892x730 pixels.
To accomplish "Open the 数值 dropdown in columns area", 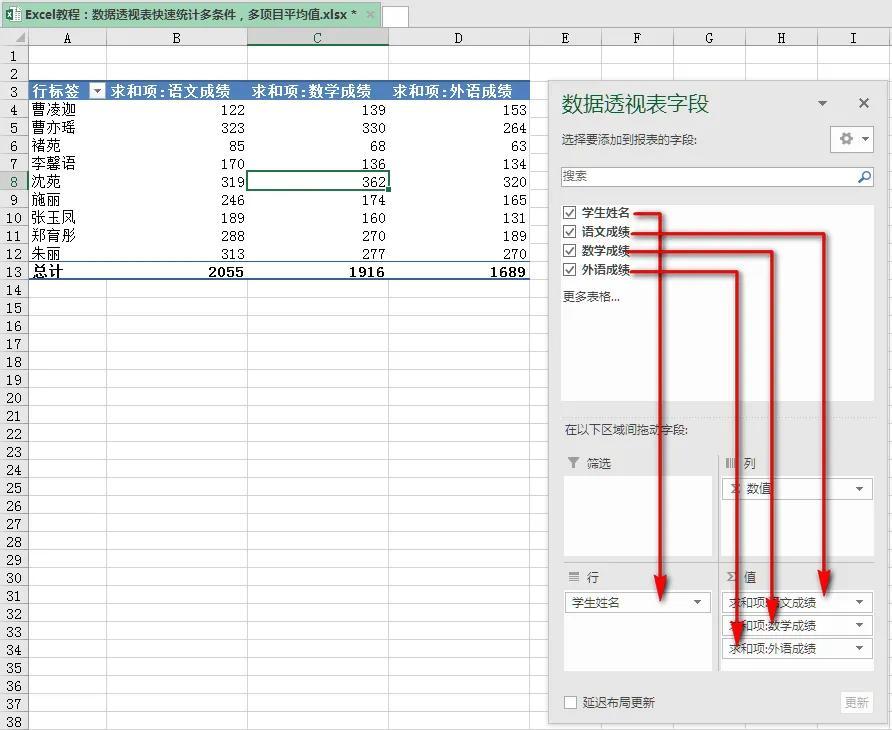I will coord(860,489).
